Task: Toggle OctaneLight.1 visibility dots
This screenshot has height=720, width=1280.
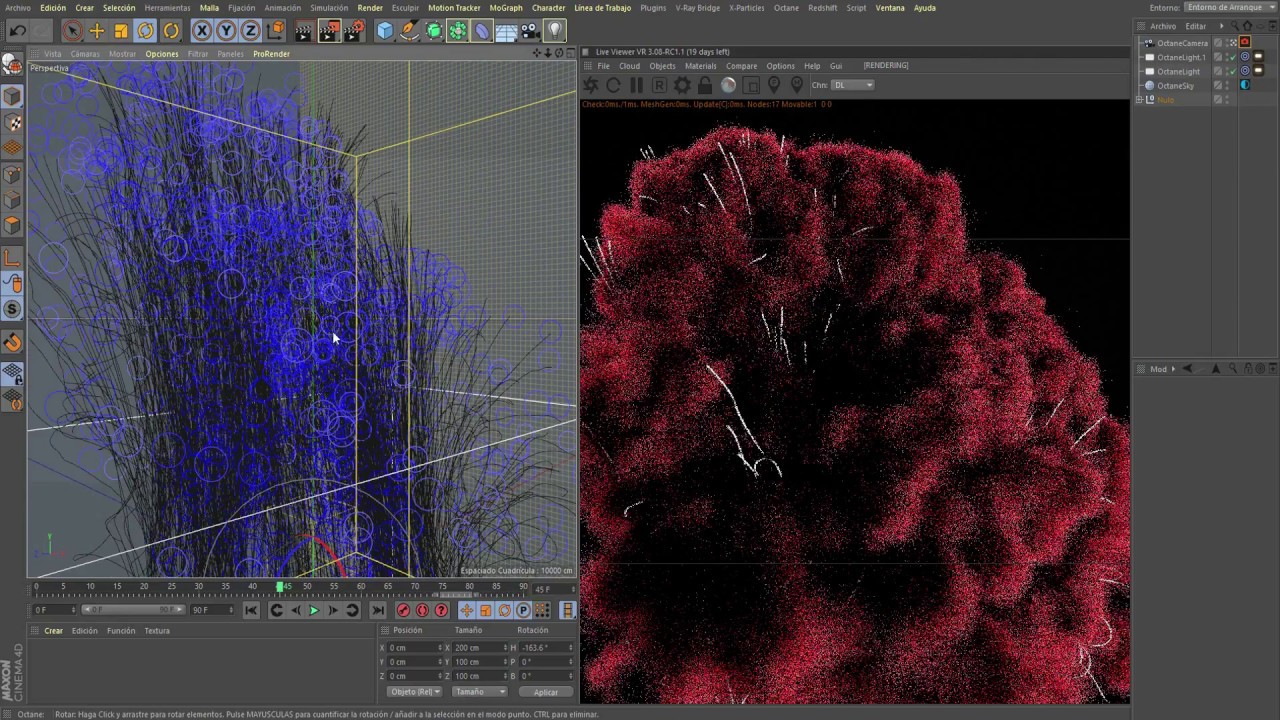Action: [1228, 57]
